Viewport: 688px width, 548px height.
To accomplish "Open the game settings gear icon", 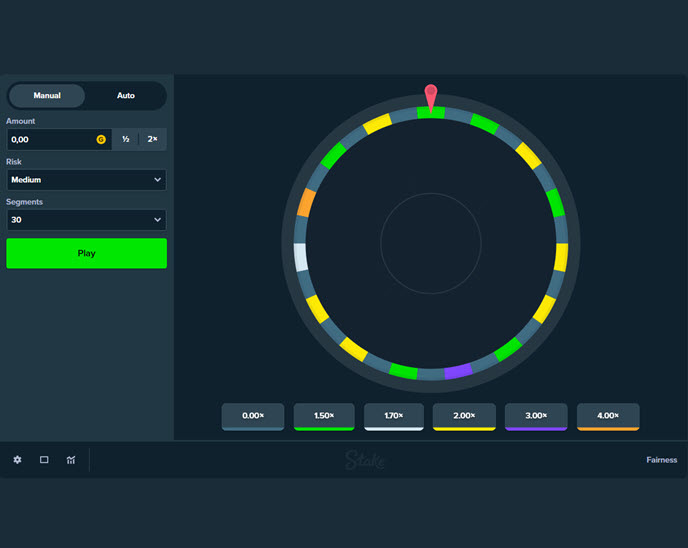I will [17, 460].
